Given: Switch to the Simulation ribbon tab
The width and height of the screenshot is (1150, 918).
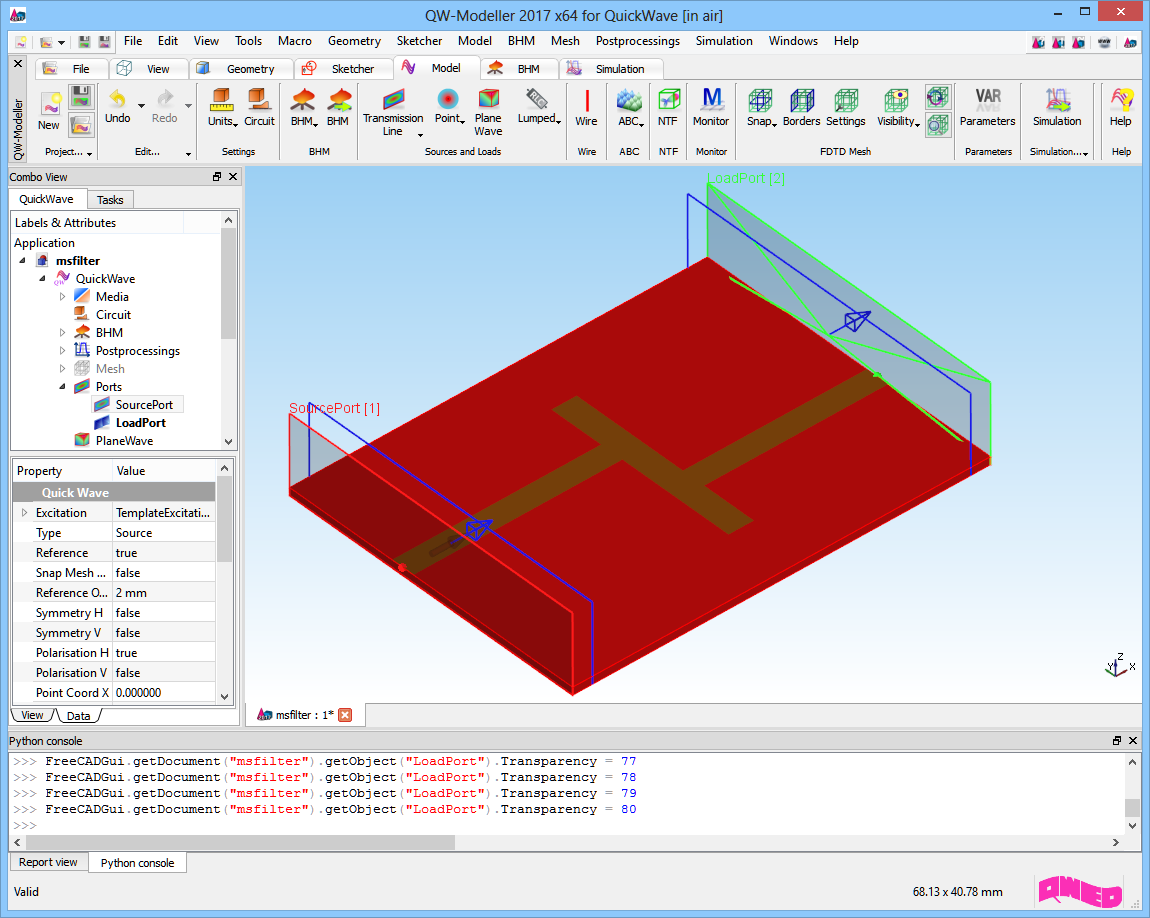Looking at the screenshot, I should click(x=611, y=68).
